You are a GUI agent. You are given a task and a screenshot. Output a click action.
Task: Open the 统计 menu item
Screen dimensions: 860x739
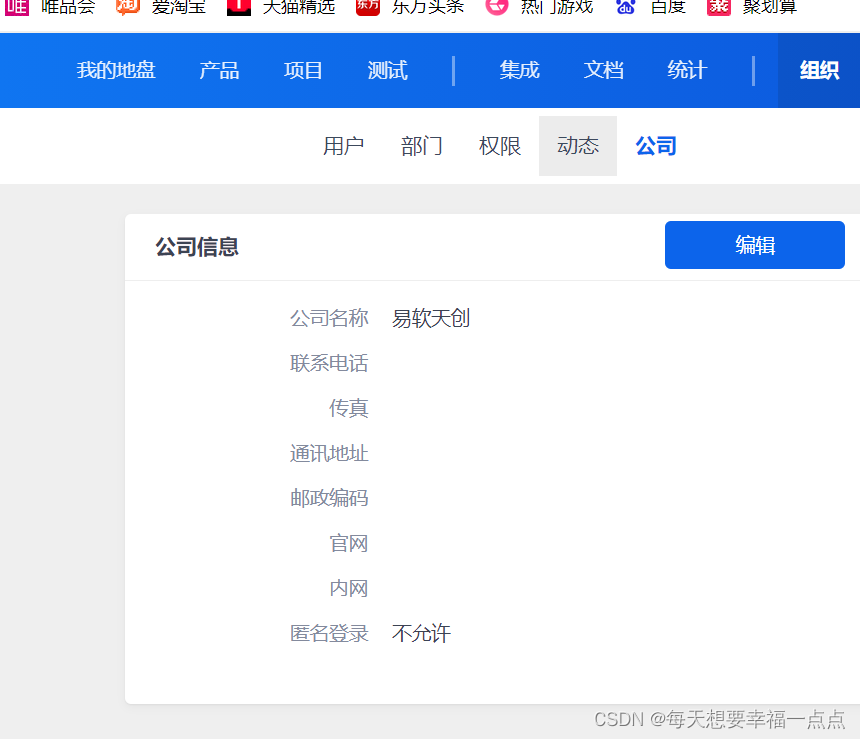[x=687, y=70]
